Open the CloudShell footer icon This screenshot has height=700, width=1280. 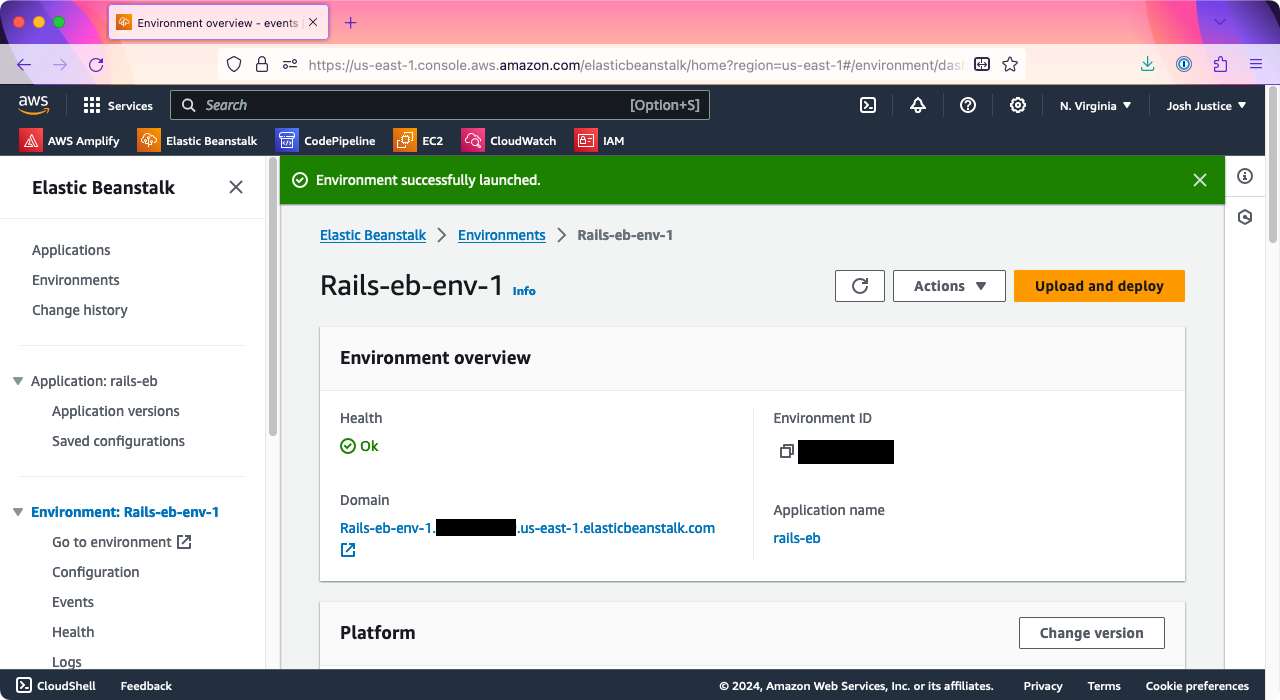click(23, 686)
